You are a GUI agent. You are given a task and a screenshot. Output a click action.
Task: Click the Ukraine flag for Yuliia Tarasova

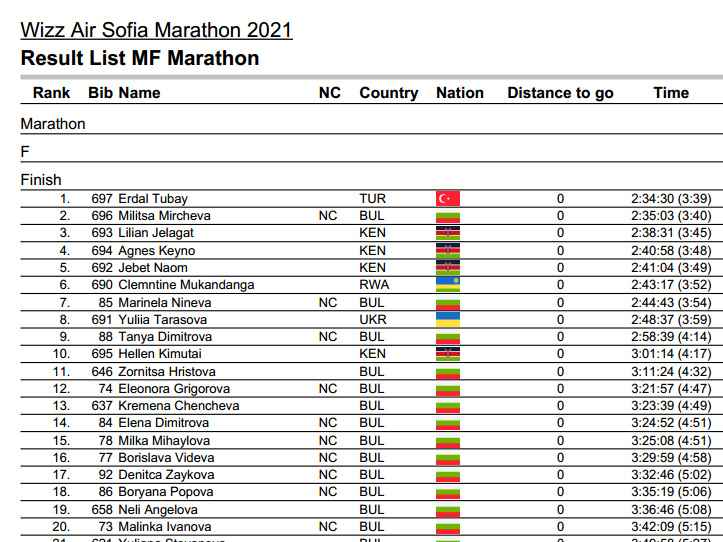448,319
